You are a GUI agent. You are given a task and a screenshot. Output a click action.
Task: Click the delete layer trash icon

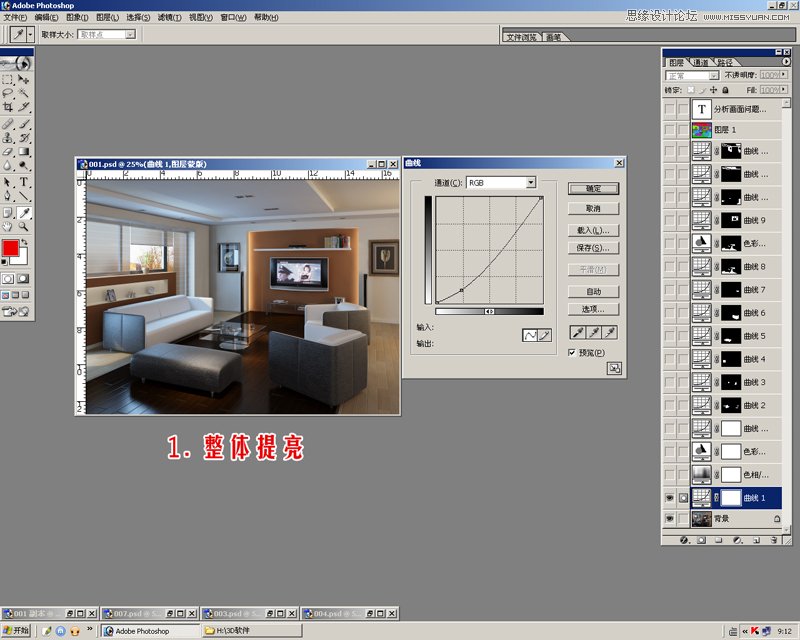click(x=774, y=540)
